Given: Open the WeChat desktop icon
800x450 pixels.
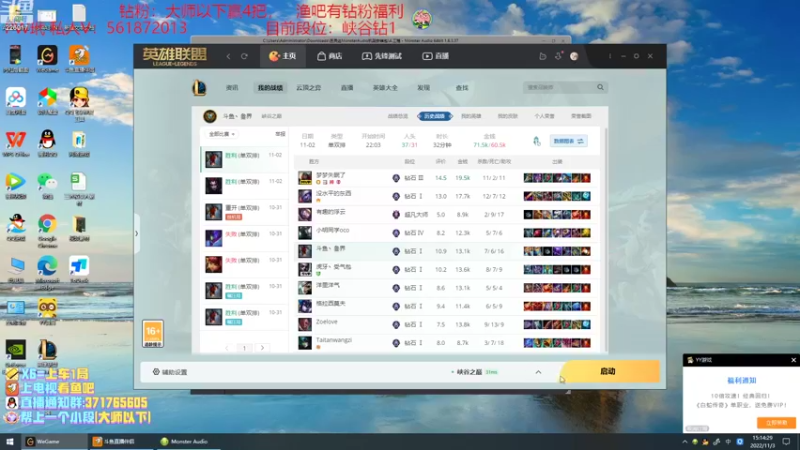Looking at the screenshot, I should 47,186.
